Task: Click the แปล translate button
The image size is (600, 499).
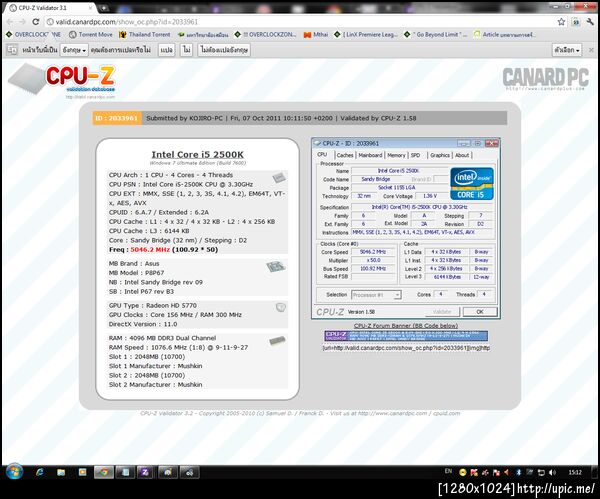Action: (x=166, y=50)
